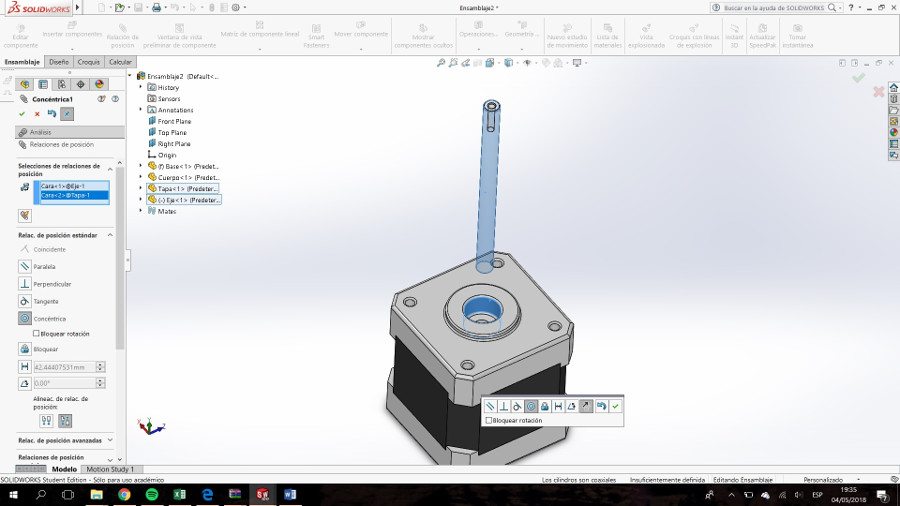Image resolution: width=900 pixels, height=506 pixels.
Task: Open the display style cube dropdown
Action: pyautogui.click(x=509, y=63)
